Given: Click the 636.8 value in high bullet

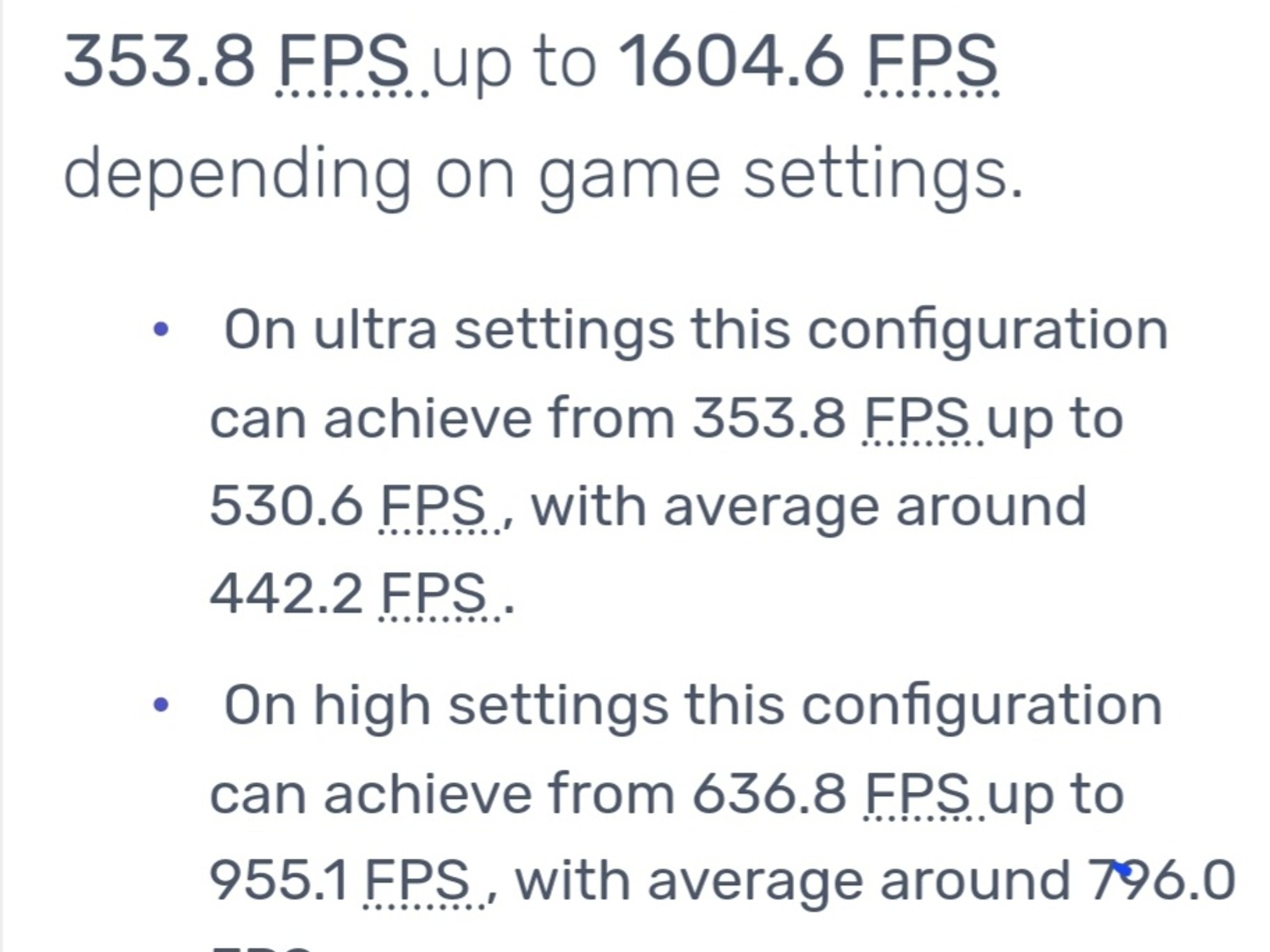Looking at the screenshot, I should (x=770, y=795).
